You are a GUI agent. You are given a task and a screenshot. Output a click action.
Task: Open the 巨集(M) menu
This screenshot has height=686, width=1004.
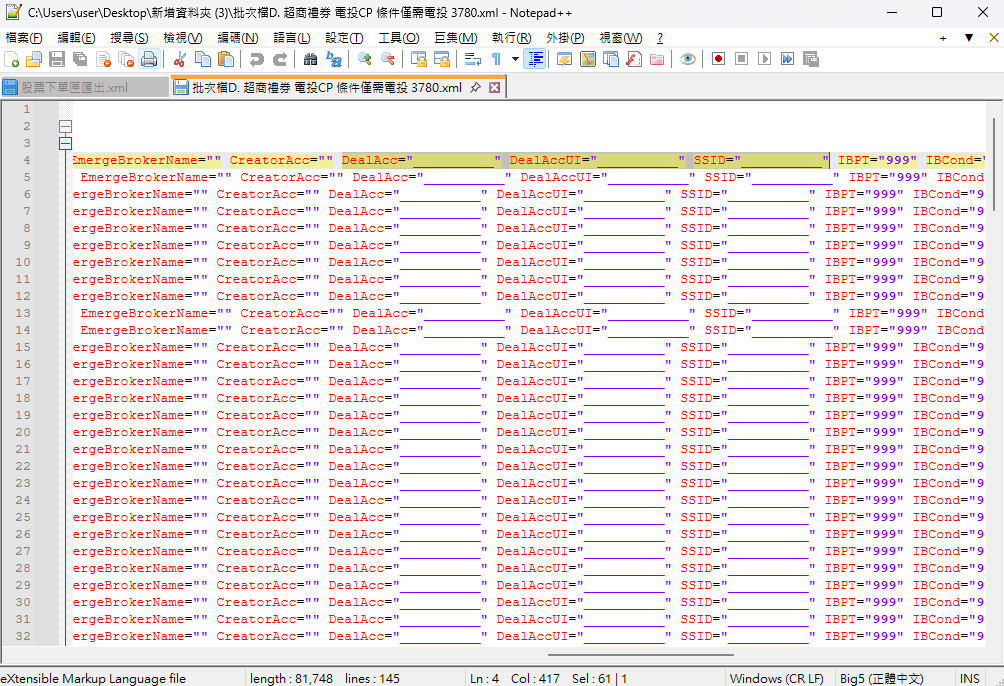[x=455, y=38]
